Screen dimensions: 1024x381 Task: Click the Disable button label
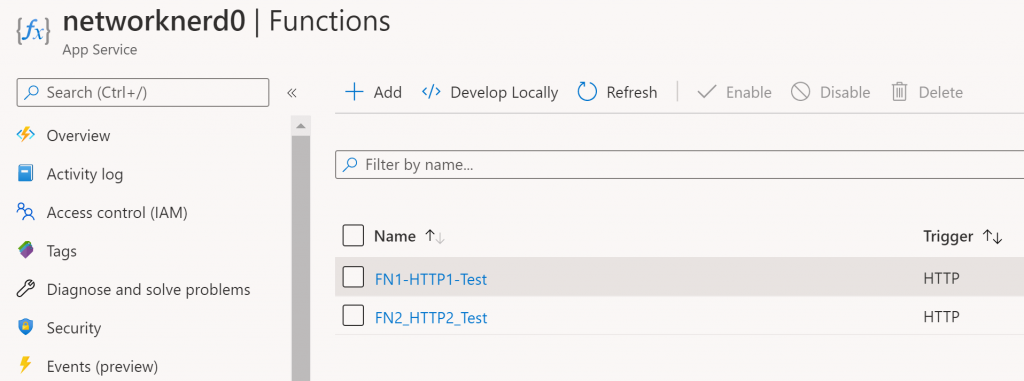845,93
